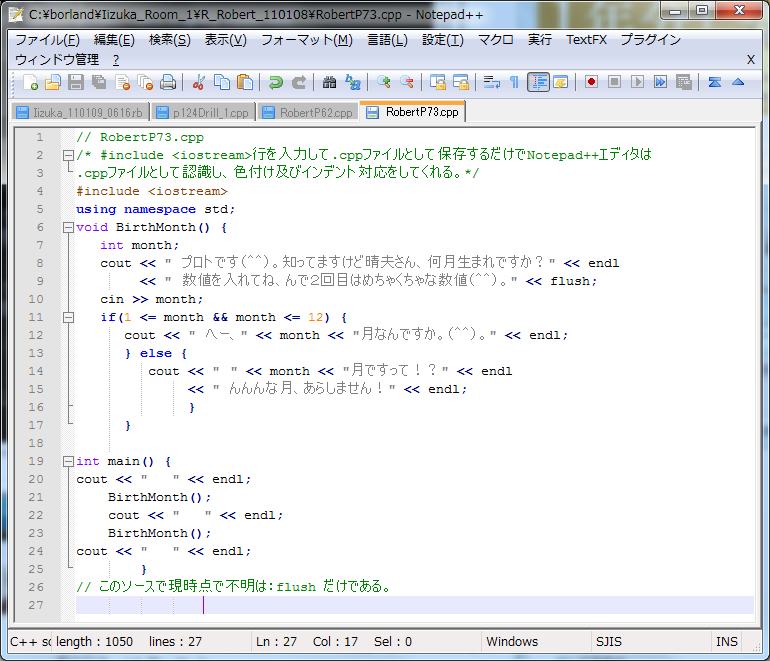Click the 'flush' keyword on line 9

click(570, 281)
